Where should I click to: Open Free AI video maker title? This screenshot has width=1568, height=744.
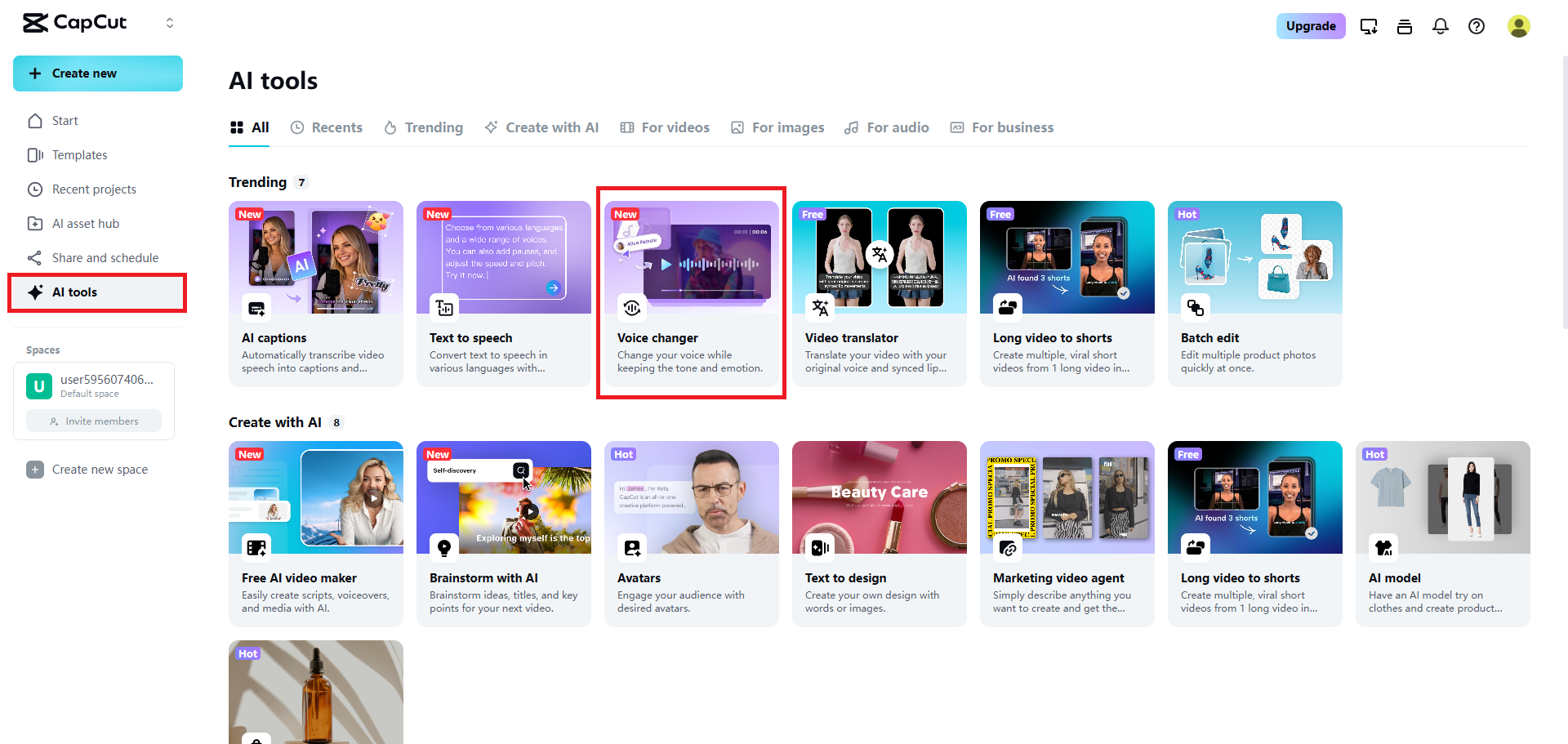(x=299, y=578)
